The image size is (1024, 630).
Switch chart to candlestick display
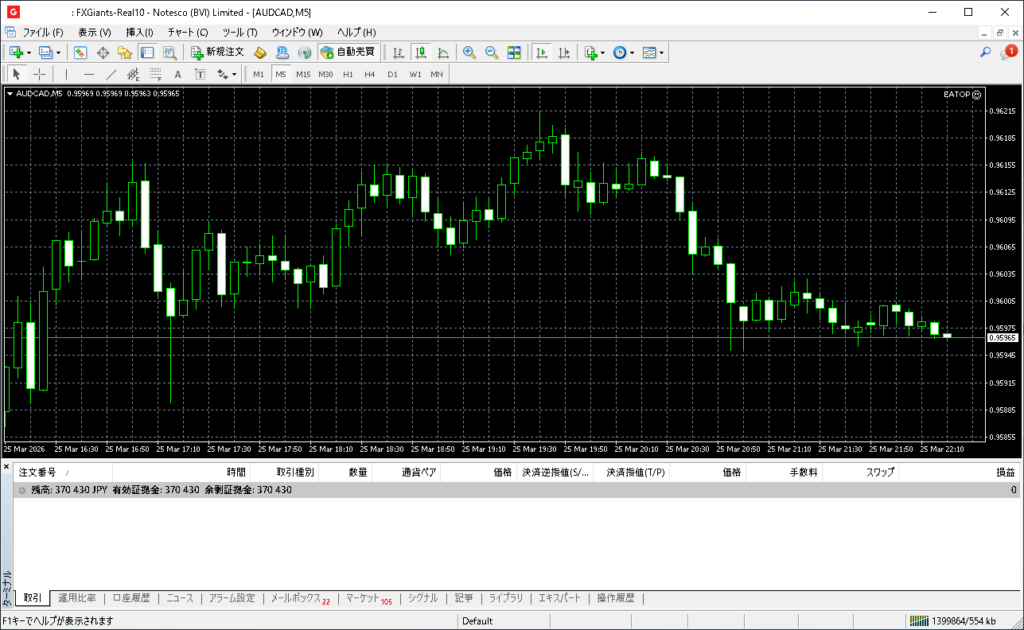tap(420, 52)
